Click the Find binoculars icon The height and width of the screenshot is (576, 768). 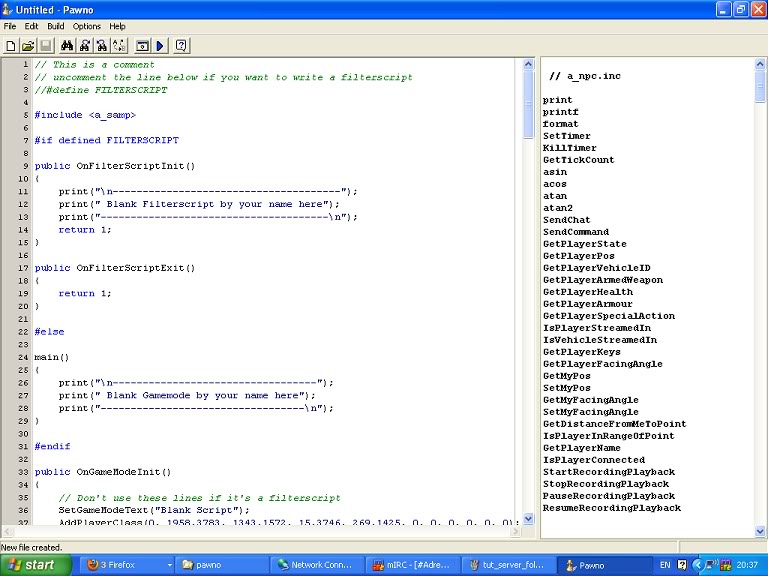coord(67,46)
